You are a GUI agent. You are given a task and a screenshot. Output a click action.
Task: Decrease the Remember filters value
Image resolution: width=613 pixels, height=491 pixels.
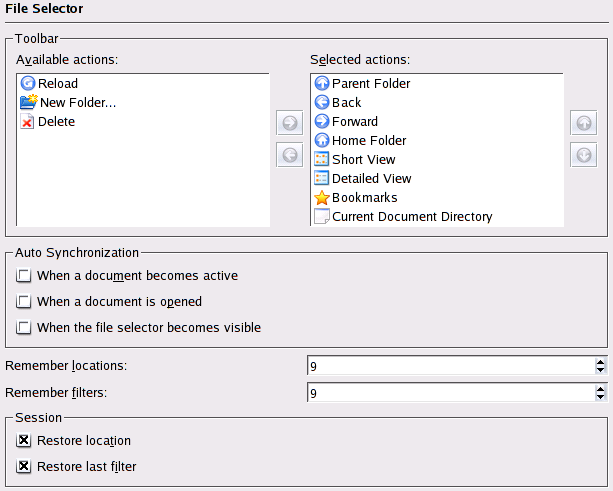[600, 398]
